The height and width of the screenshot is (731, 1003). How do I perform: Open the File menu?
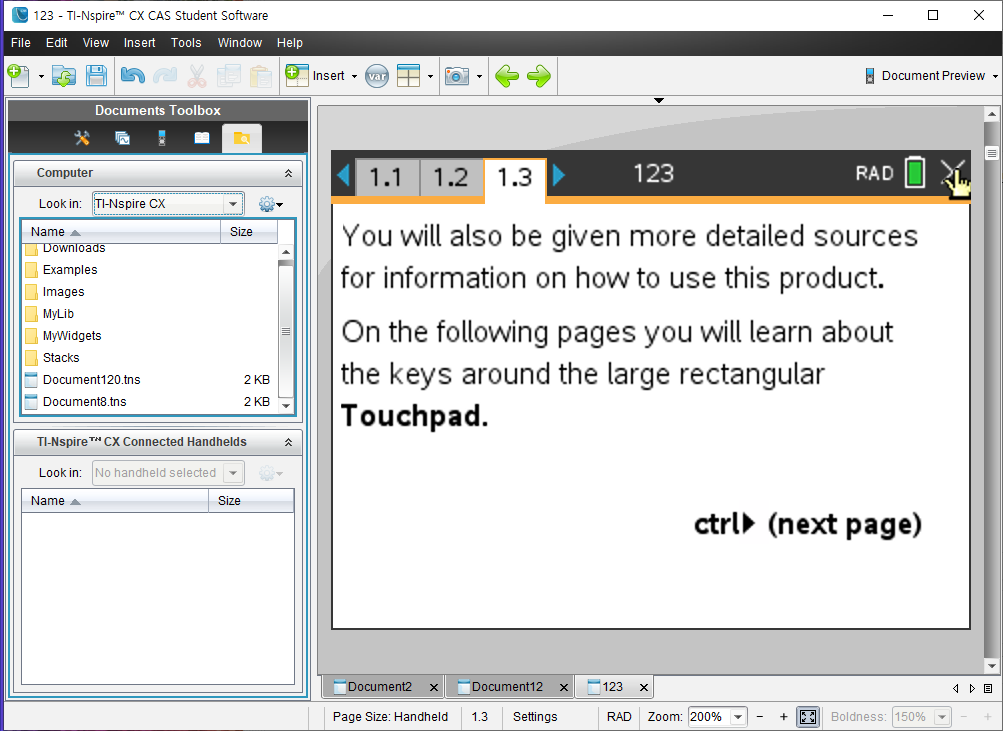20,43
